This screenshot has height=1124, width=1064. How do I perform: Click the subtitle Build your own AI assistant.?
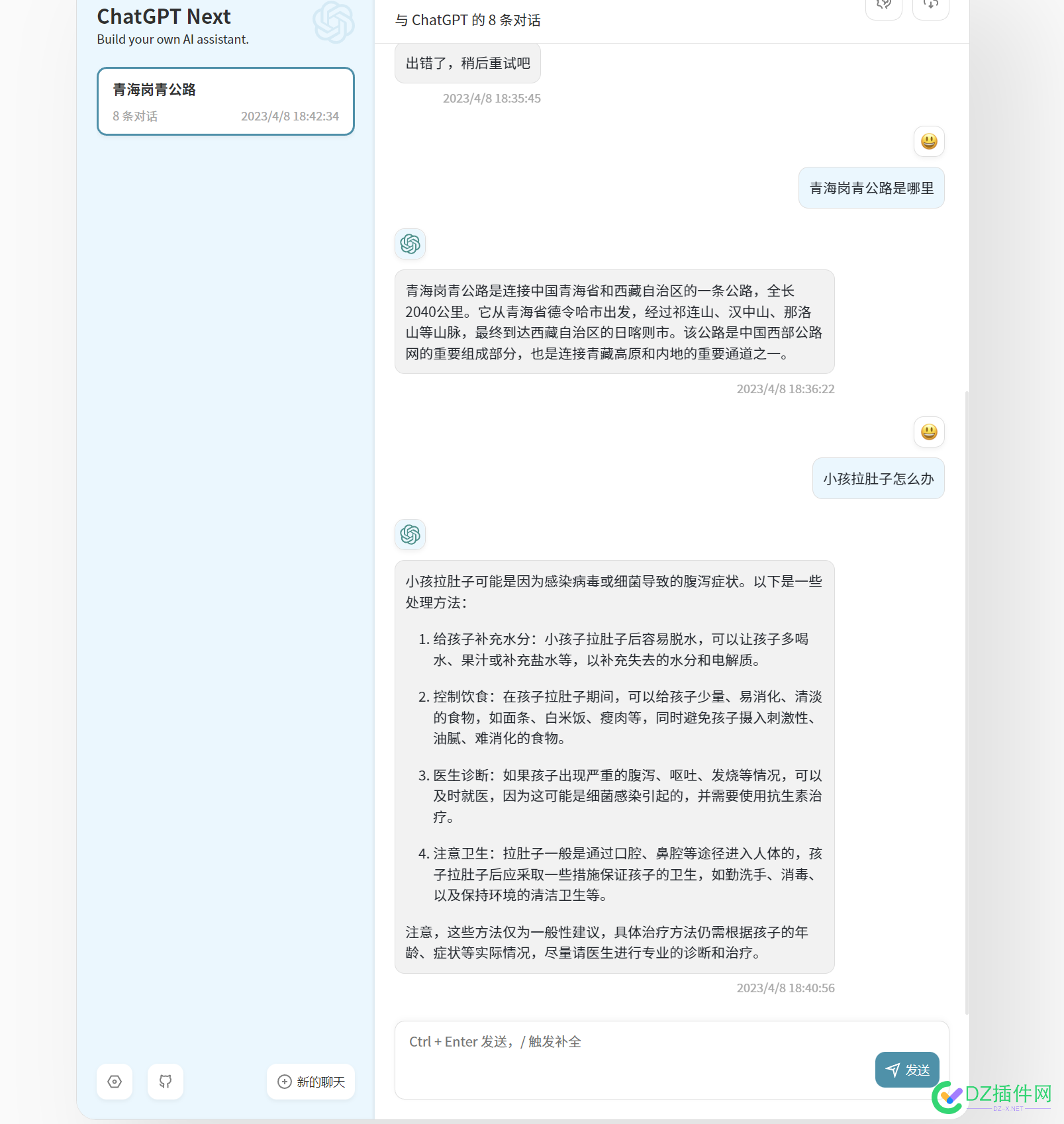point(173,39)
